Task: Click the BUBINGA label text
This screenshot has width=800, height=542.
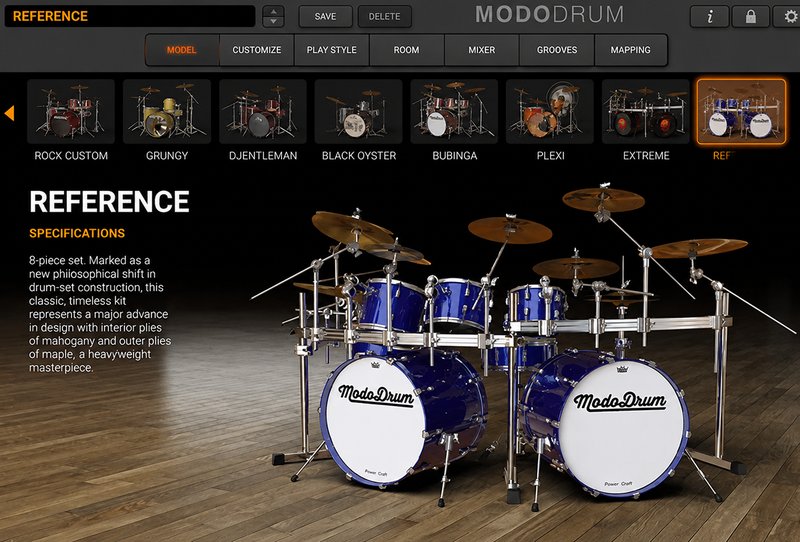Action: [x=455, y=156]
